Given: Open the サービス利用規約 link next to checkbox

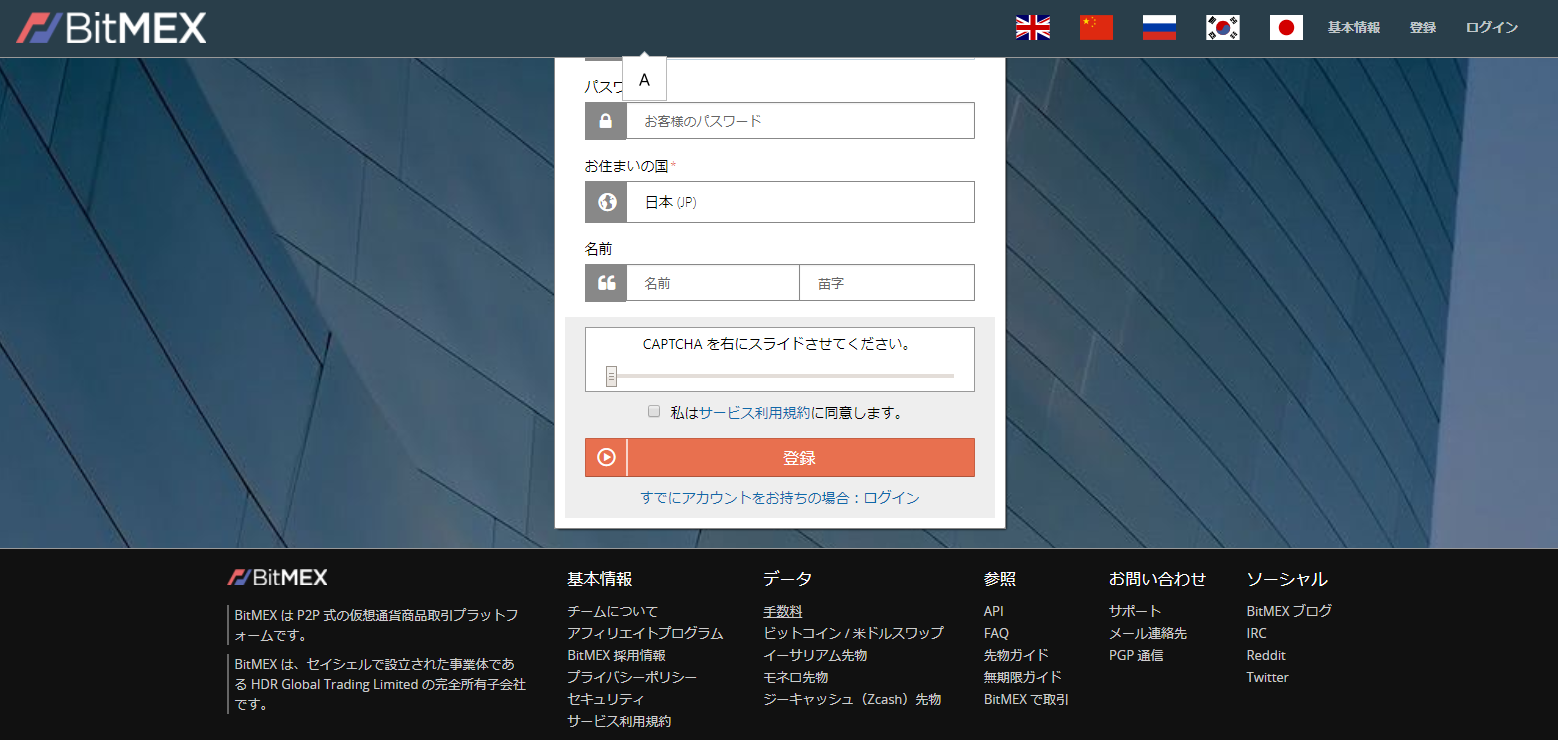Looking at the screenshot, I should (755, 412).
